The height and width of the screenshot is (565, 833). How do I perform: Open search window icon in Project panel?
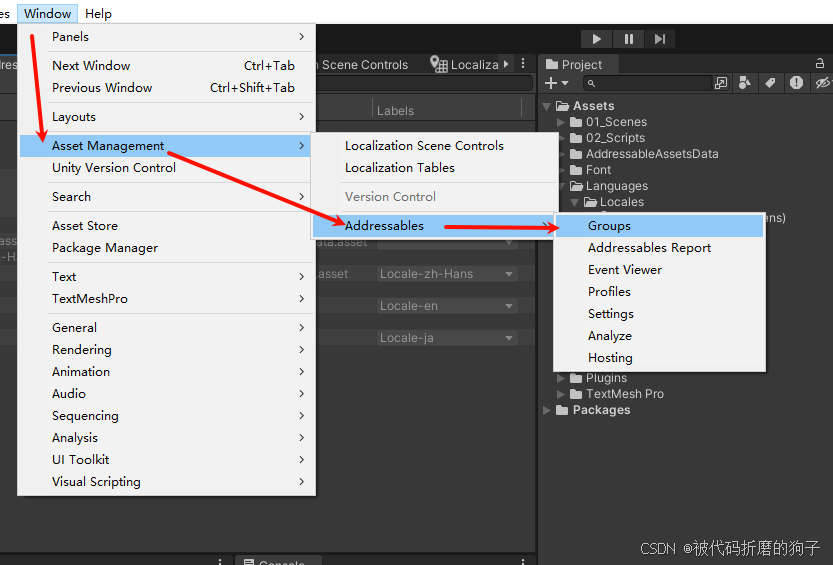pyautogui.click(x=721, y=83)
